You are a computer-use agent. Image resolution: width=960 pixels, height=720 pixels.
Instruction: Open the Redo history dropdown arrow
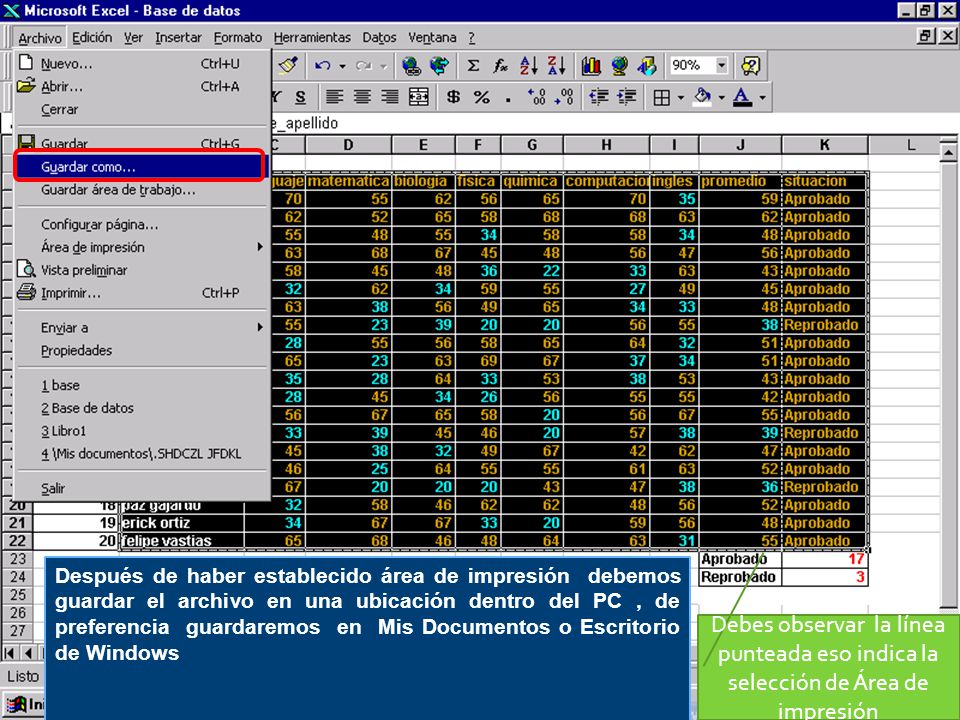(x=383, y=66)
